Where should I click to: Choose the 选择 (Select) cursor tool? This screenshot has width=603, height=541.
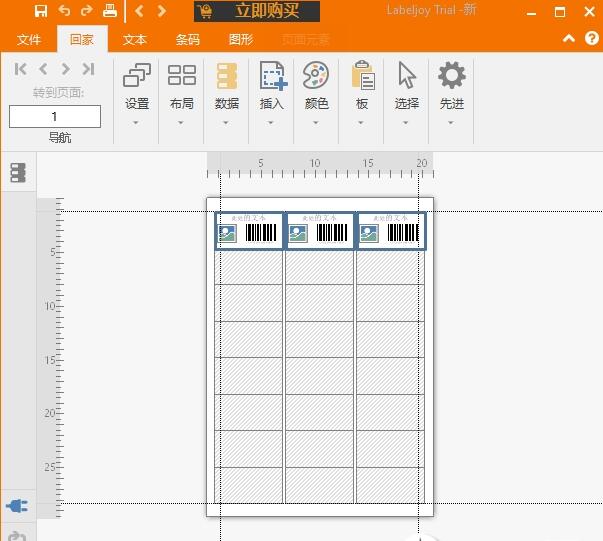(x=406, y=76)
